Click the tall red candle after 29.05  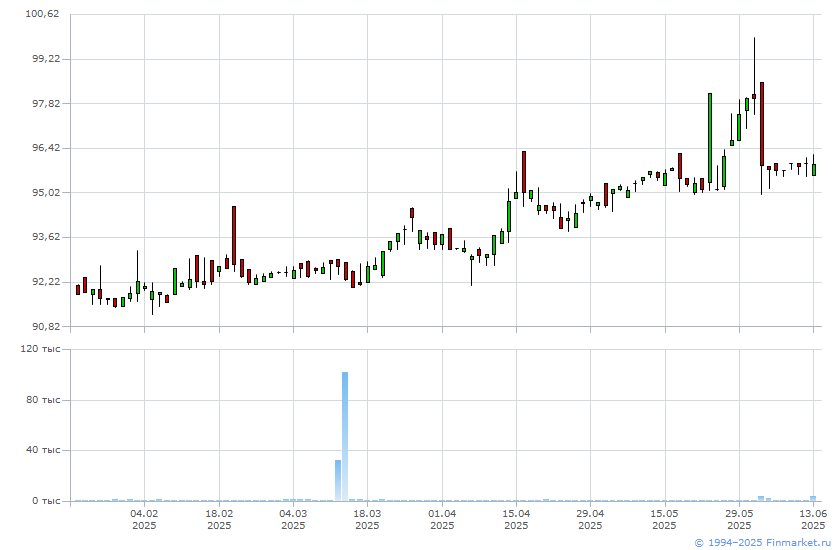(x=762, y=124)
